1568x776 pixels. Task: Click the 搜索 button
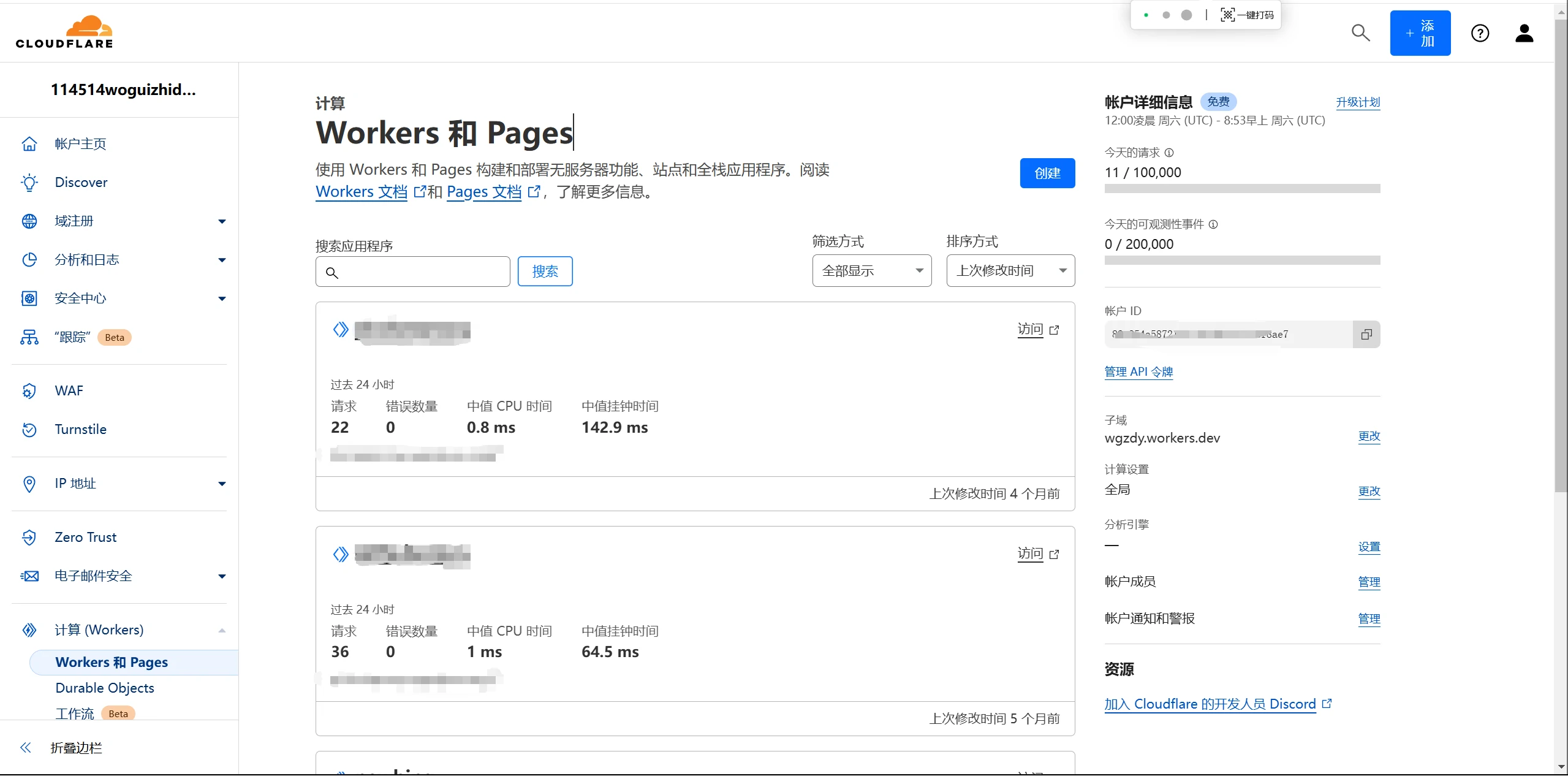tap(545, 272)
